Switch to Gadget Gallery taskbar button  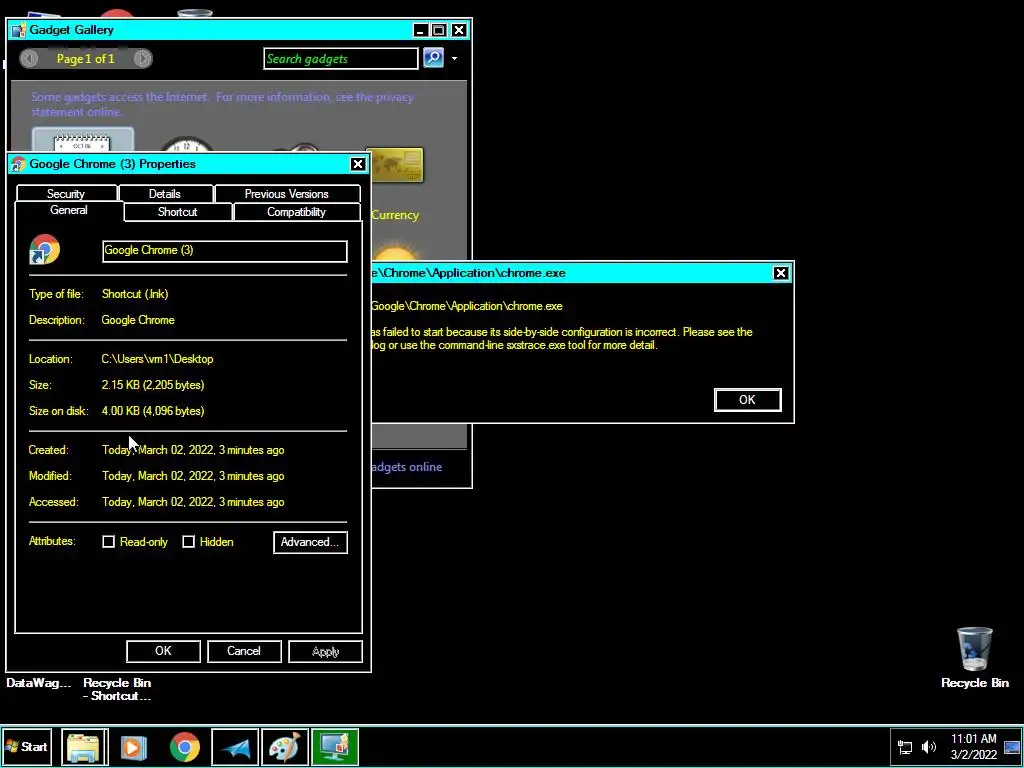pyautogui.click(x=335, y=747)
